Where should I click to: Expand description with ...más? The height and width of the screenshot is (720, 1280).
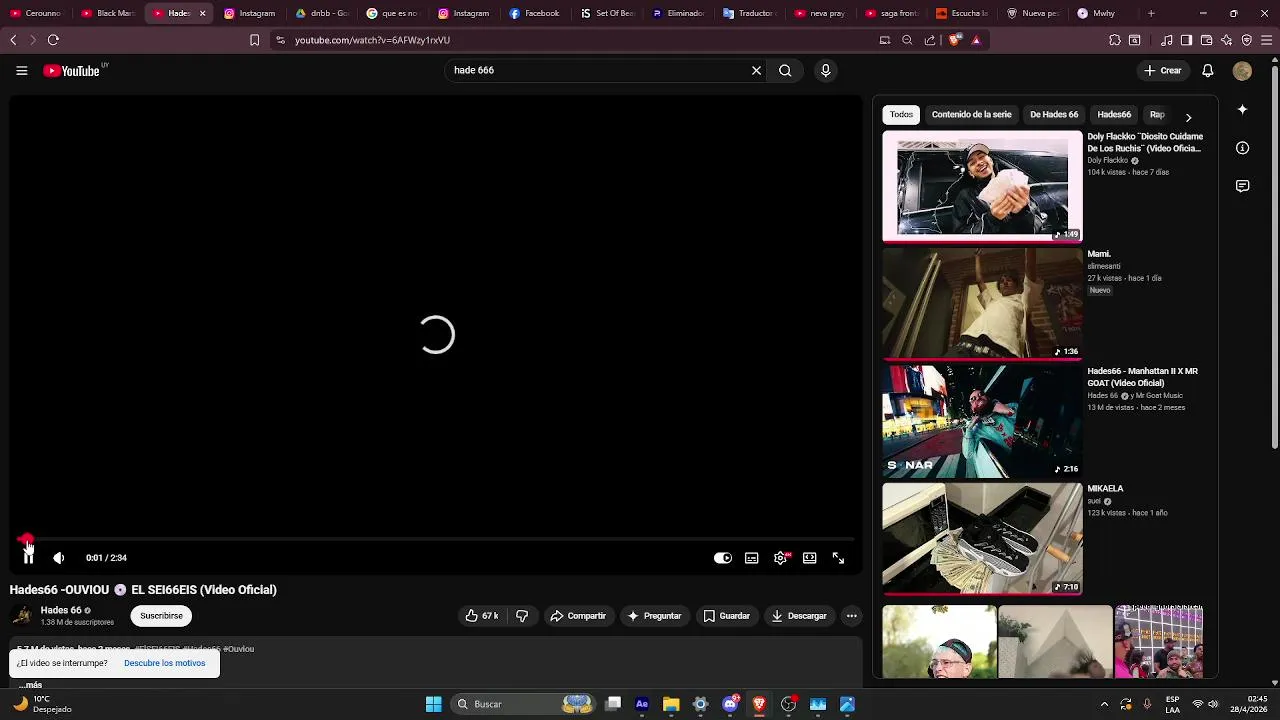click(x=30, y=685)
